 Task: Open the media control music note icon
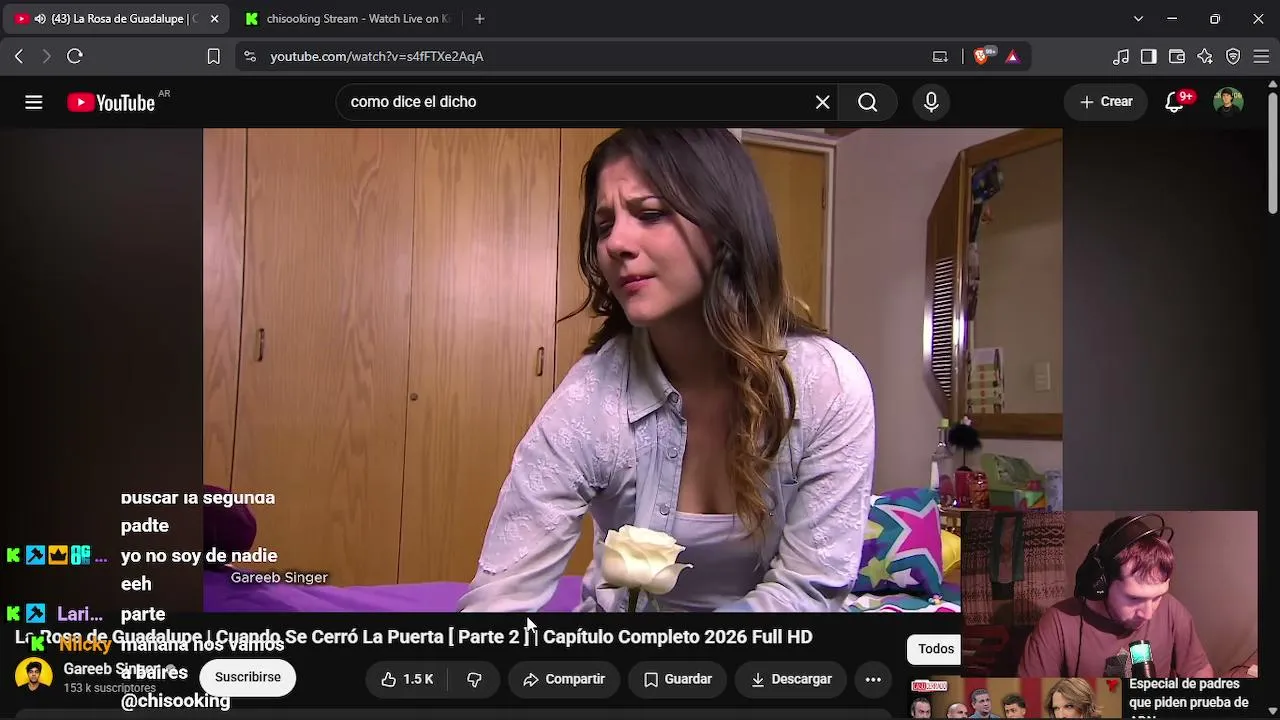[x=1121, y=56]
